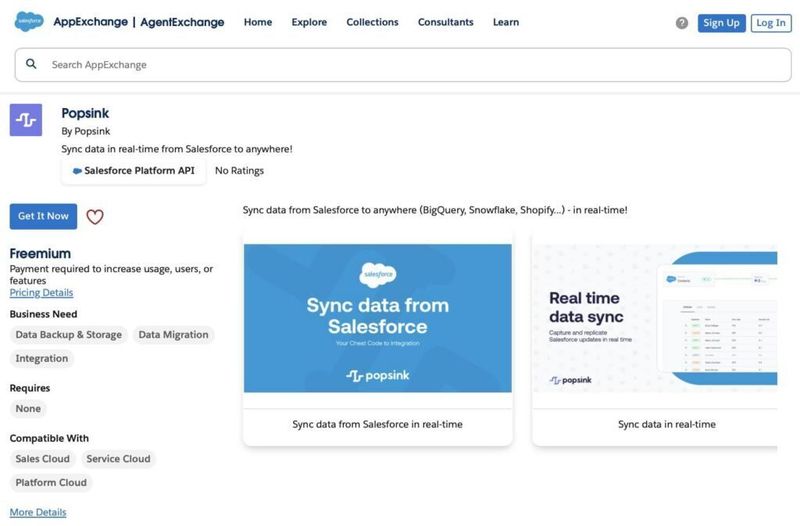Click the Get It Now button
Screen dimensions: 800x526
coord(43,216)
